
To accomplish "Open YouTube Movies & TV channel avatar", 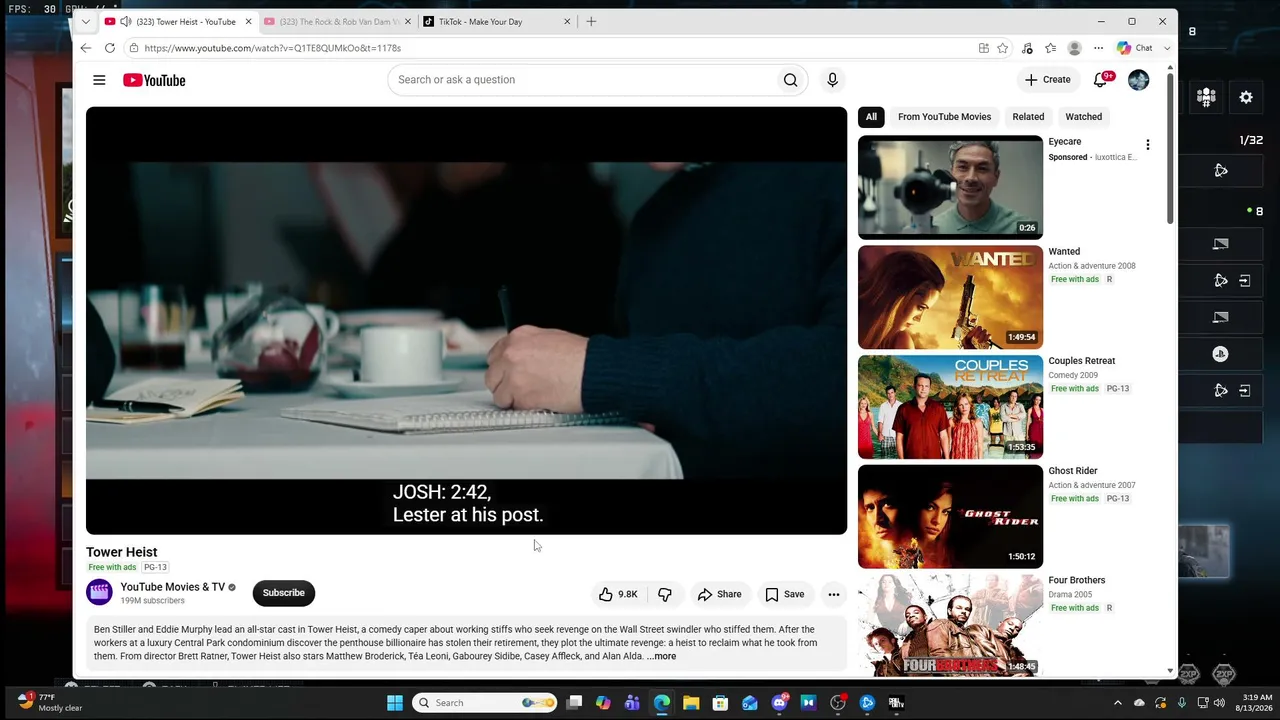I will (99, 593).
